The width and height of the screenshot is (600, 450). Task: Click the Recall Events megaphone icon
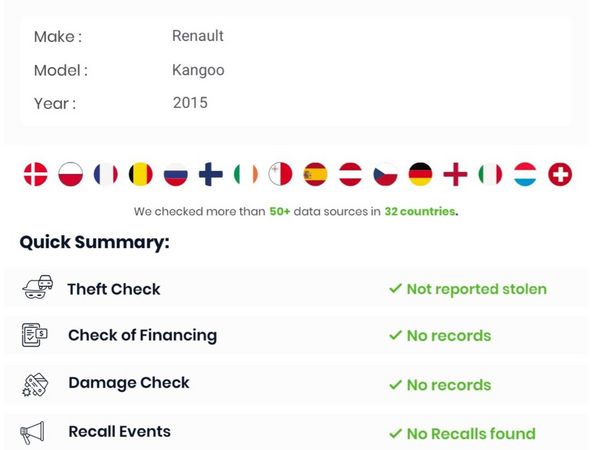(33, 432)
